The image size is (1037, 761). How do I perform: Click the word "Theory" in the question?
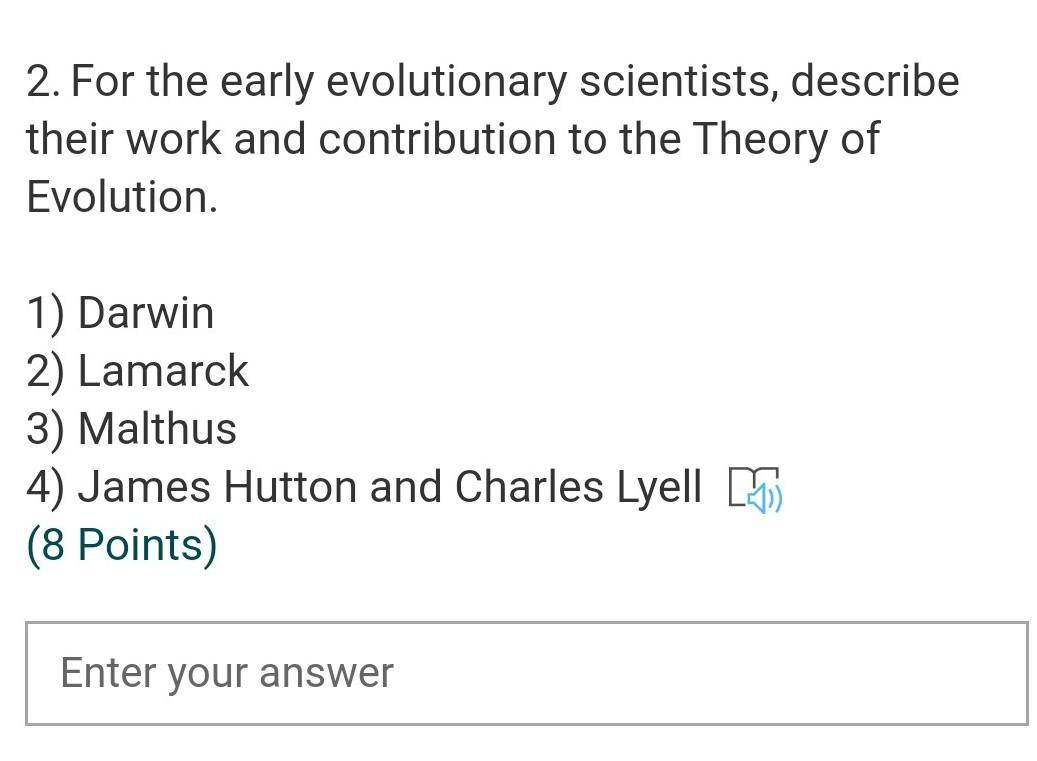[760, 139]
